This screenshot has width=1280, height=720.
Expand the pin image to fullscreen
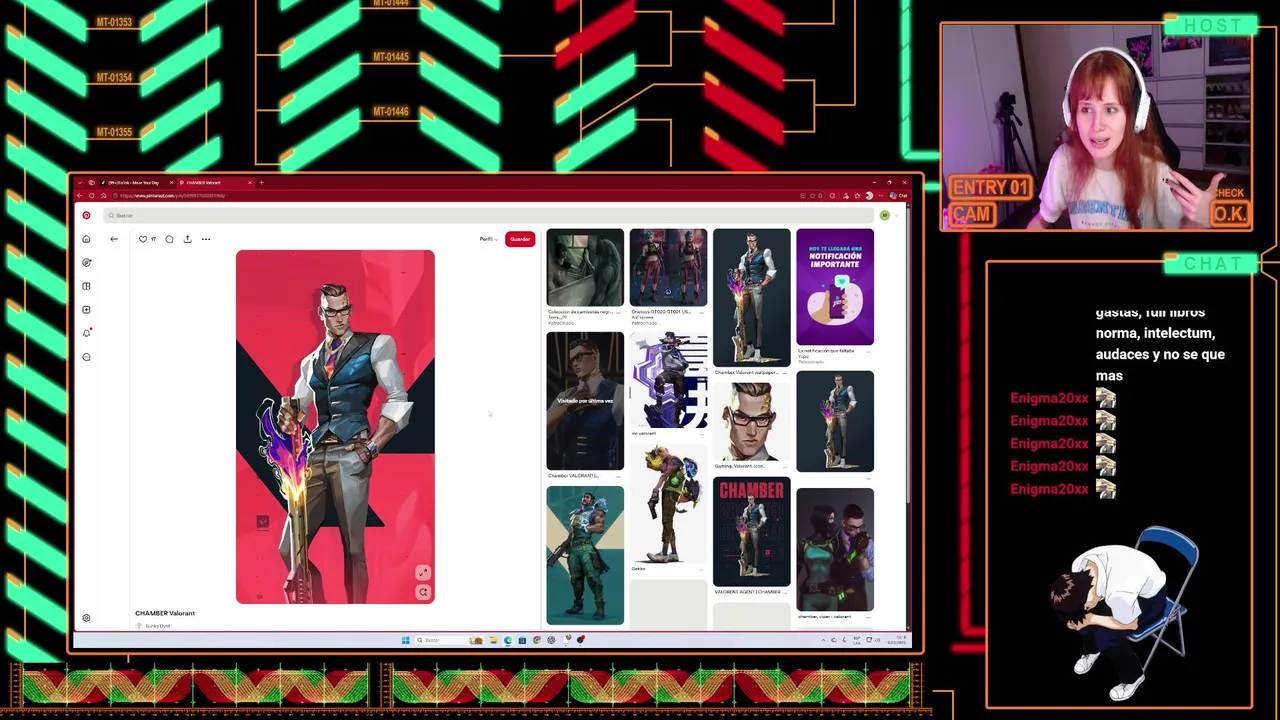click(423, 573)
